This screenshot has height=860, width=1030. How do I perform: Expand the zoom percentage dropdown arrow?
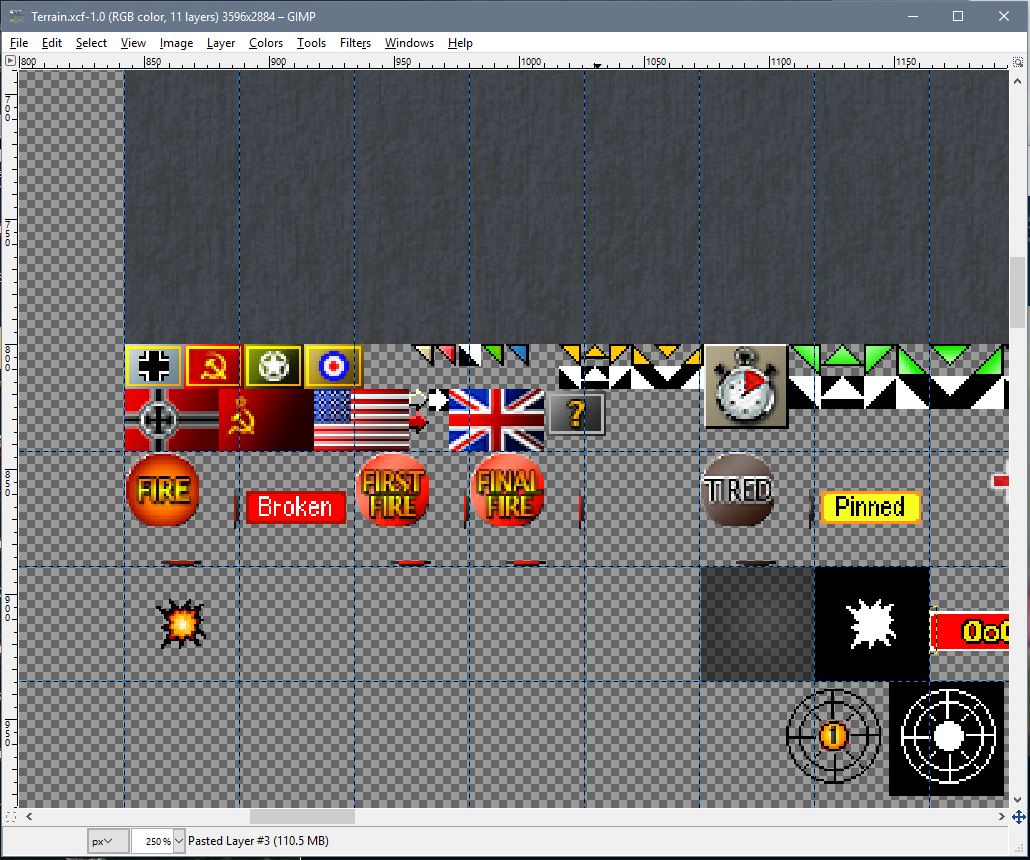coord(179,841)
